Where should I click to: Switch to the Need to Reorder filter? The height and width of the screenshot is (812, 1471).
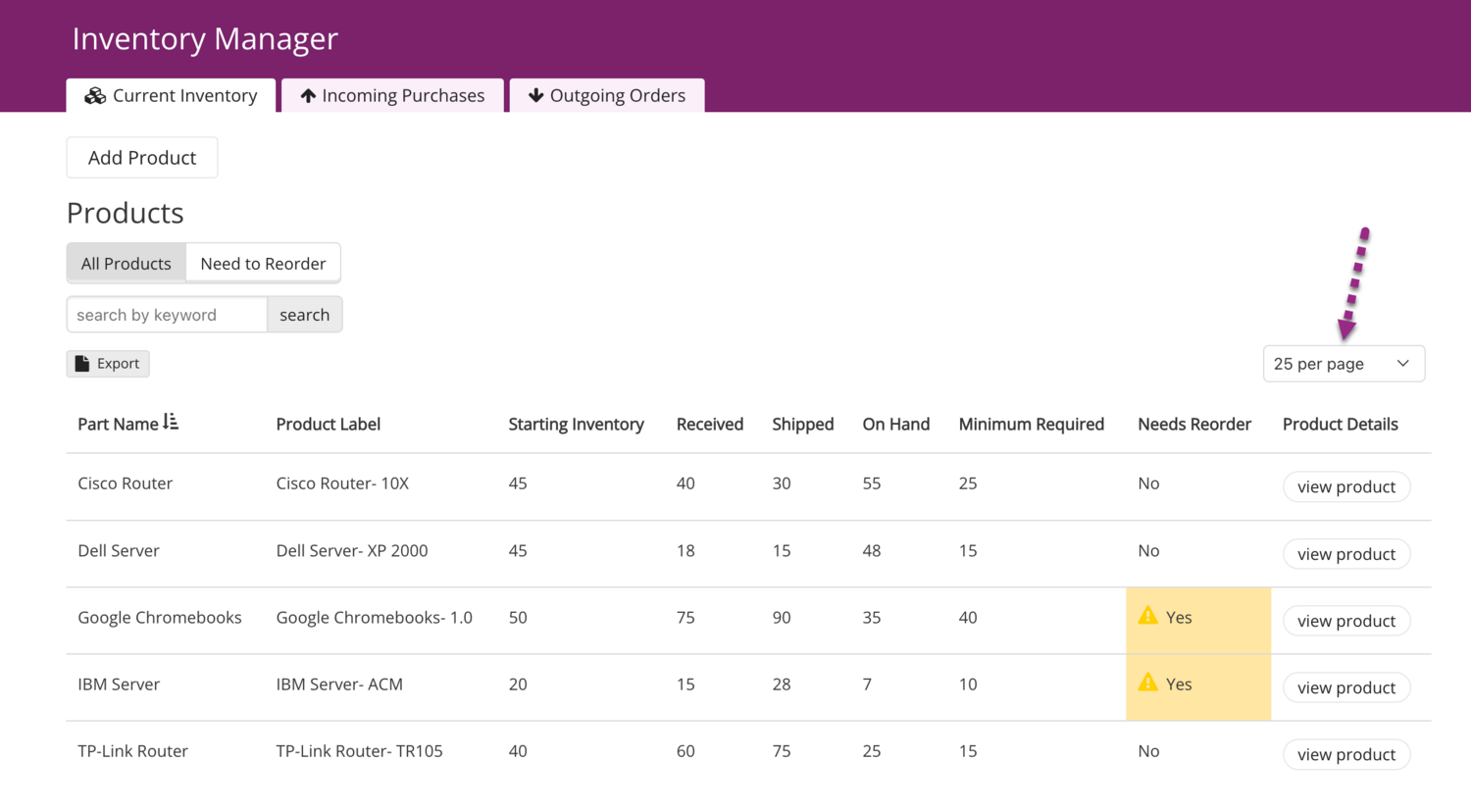(263, 264)
